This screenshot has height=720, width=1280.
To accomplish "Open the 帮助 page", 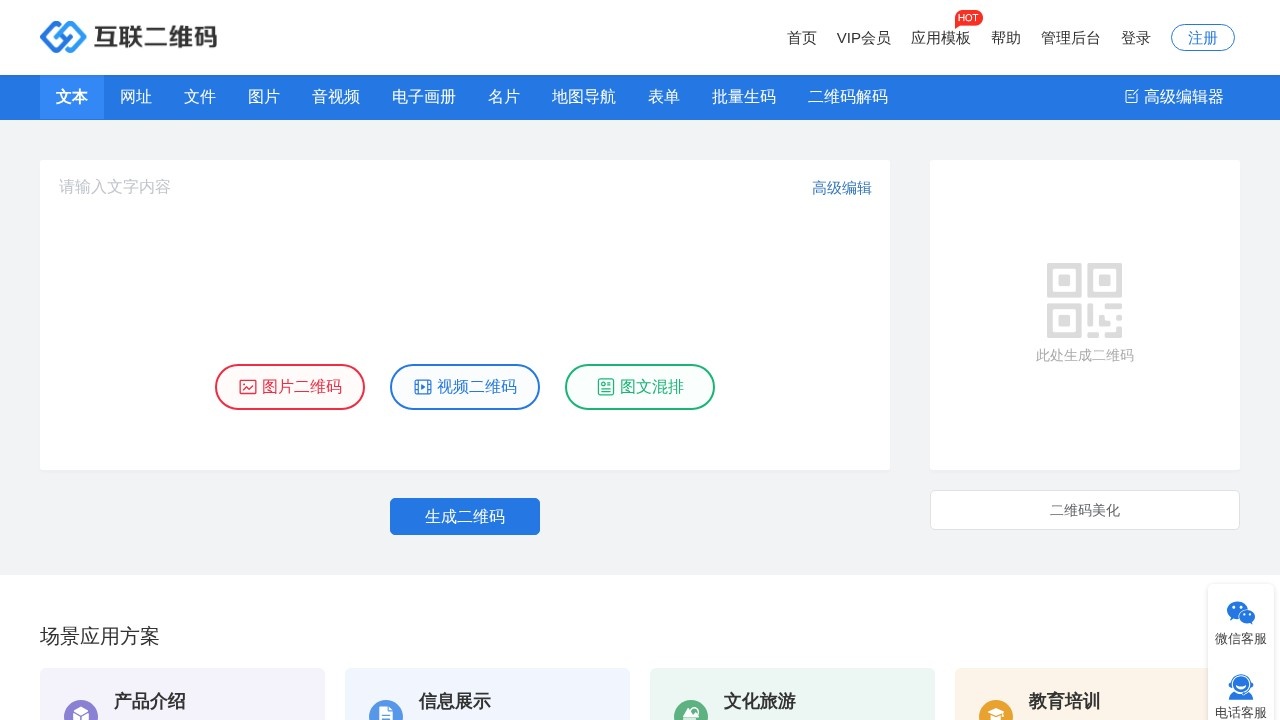I will [1006, 38].
